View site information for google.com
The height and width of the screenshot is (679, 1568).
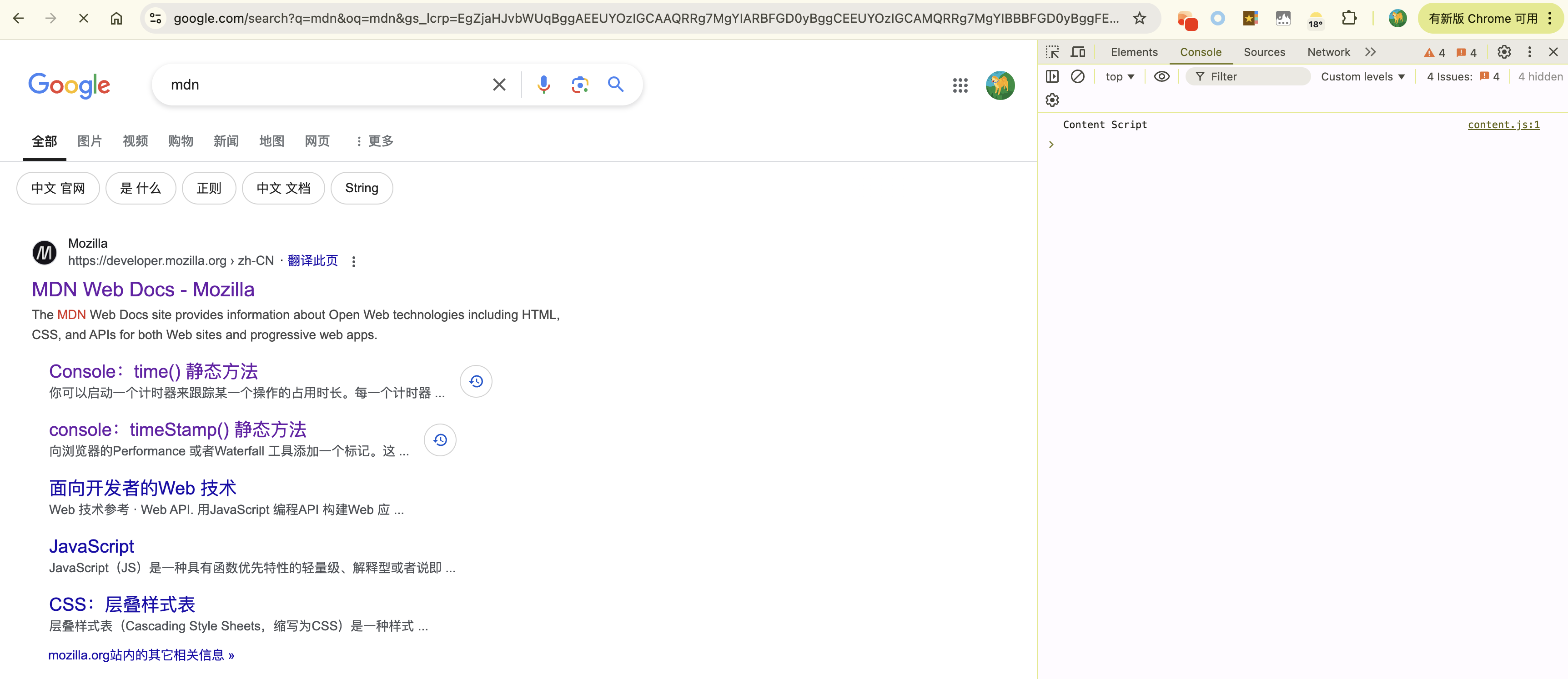coord(156,18)
